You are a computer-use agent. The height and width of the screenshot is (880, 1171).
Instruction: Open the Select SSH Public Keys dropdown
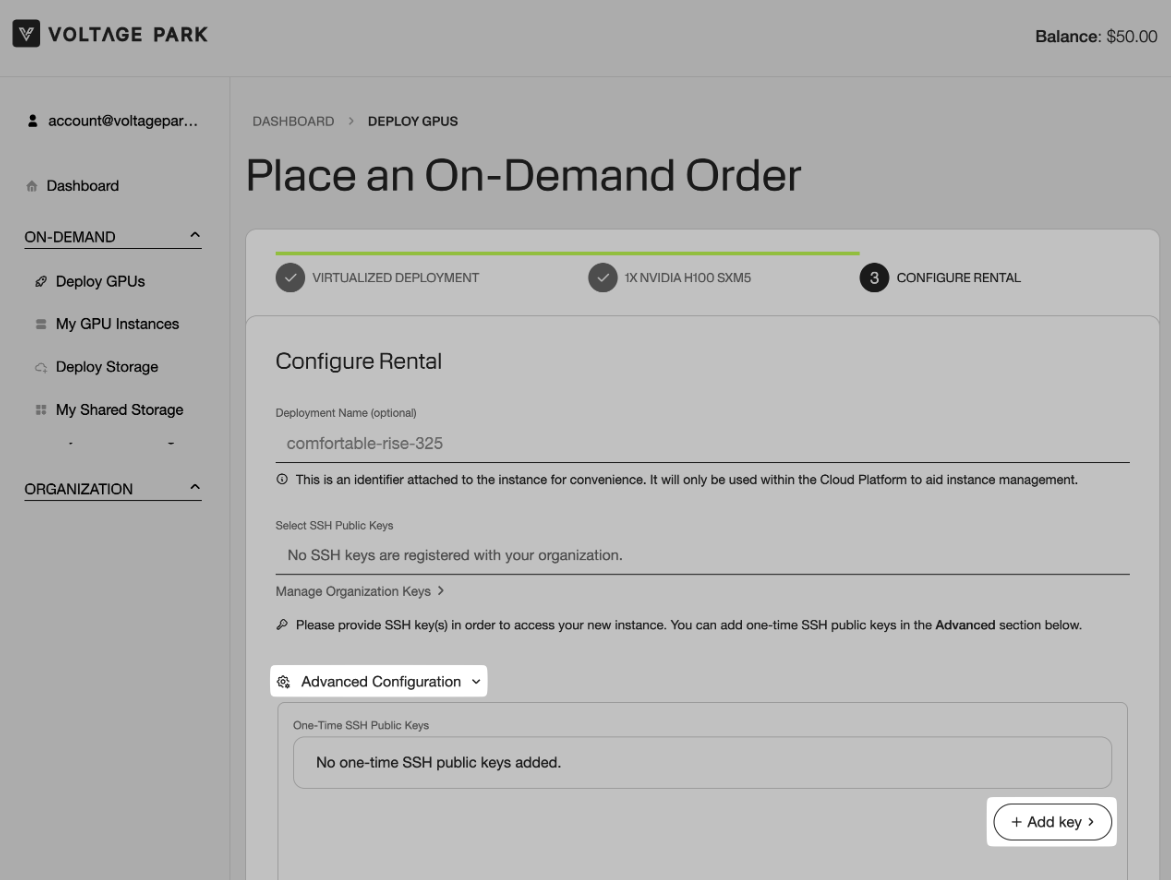(x=700, y=555)
